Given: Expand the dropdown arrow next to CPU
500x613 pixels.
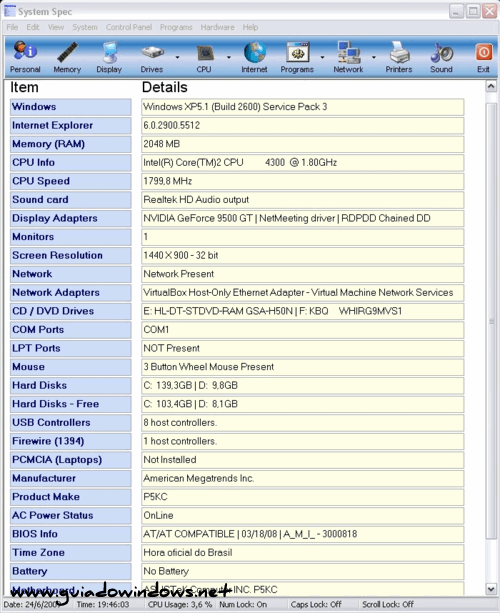Looking at the screenshot, I should coord(229,57).
